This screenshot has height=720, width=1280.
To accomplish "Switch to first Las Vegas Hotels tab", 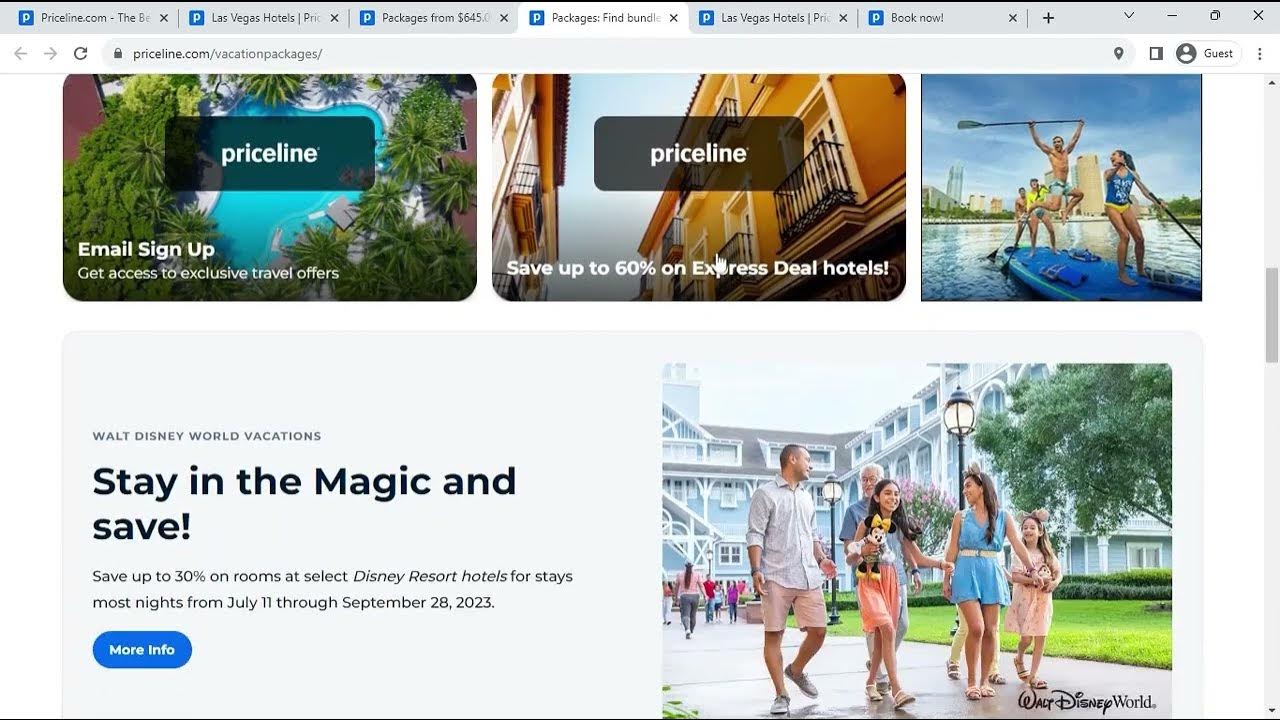I will (x=264, y=18).
